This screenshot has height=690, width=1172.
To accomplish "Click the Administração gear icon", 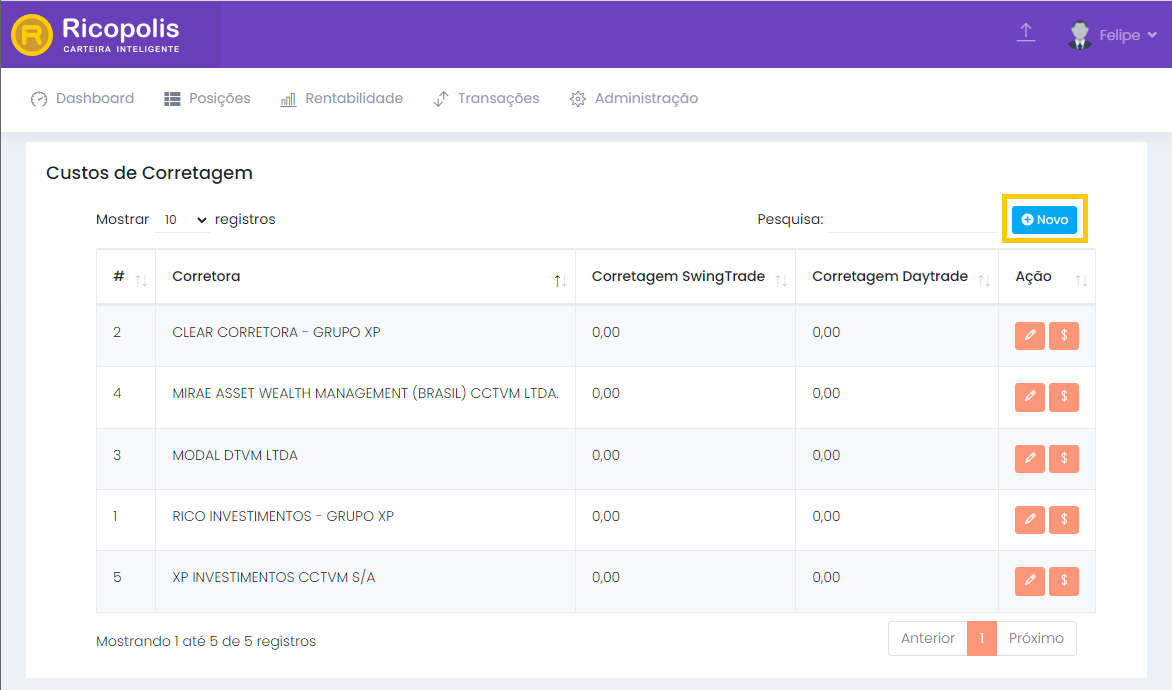I will click(x=578, y=99).
